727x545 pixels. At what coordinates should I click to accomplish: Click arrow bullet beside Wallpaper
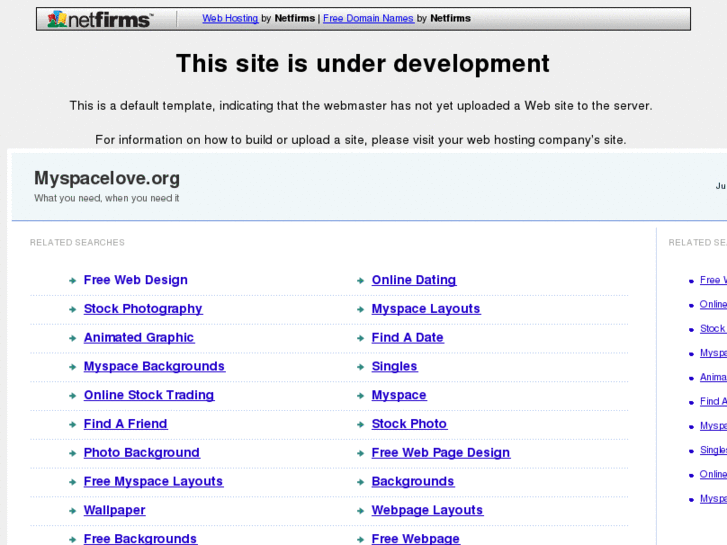[72, 511]
